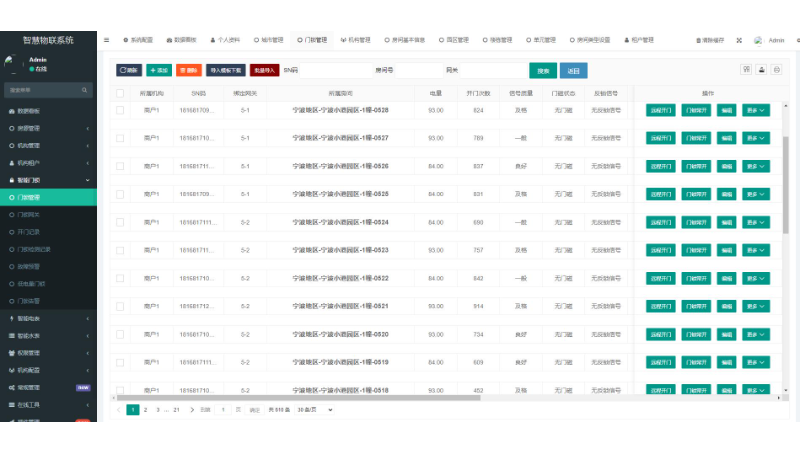800x453 pixels.
Task: Click the print icon above the table
Action: click(777, 70)
